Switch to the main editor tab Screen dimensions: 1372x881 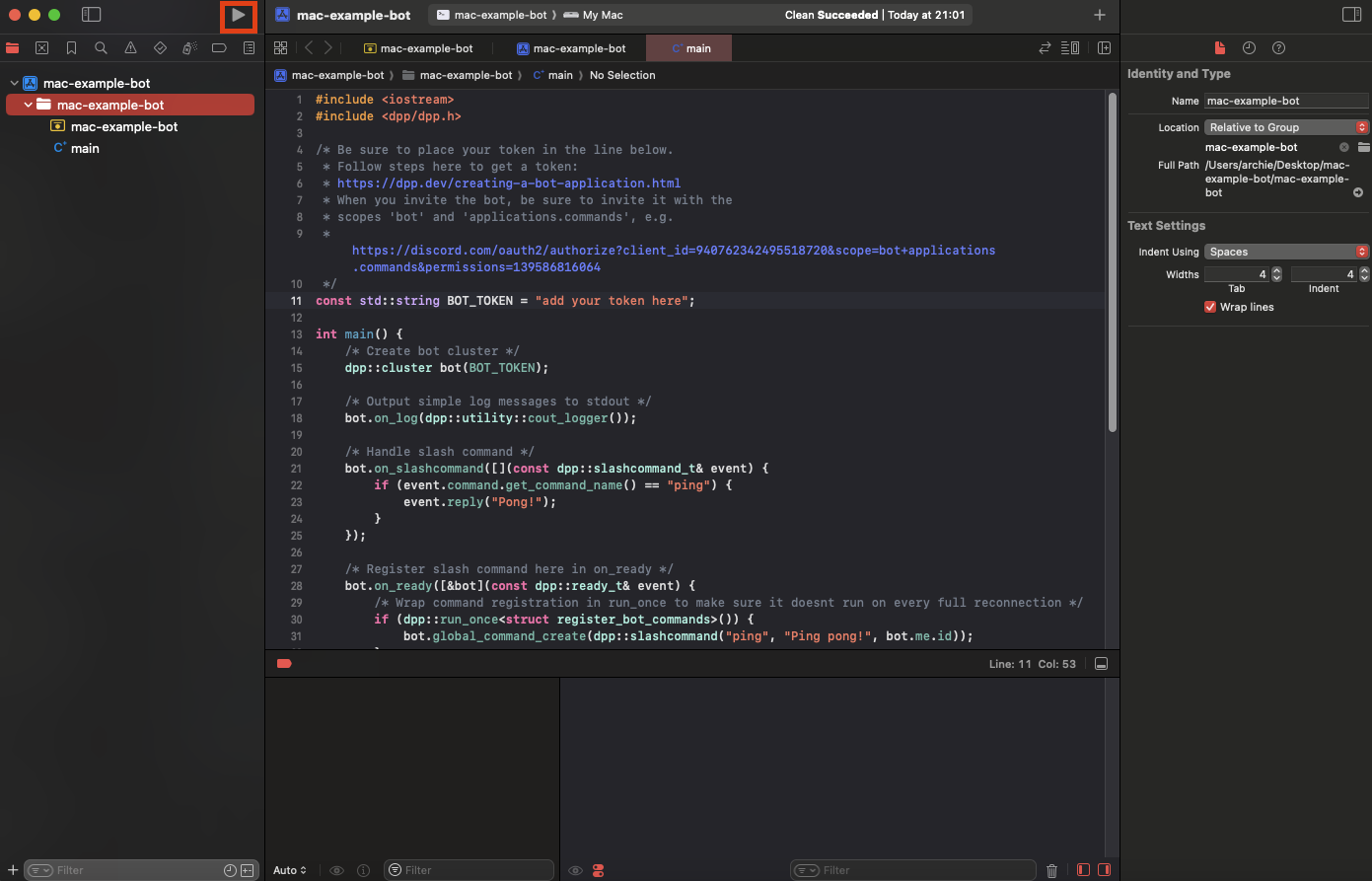[x=689, y=48]
